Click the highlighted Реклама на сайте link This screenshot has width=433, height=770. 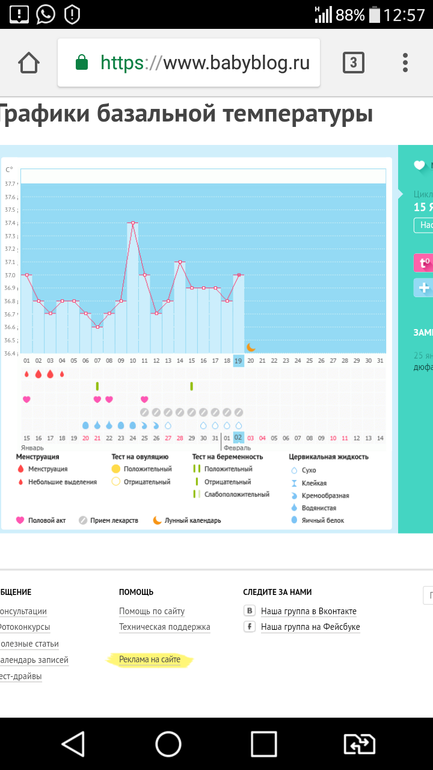[150, 660]
